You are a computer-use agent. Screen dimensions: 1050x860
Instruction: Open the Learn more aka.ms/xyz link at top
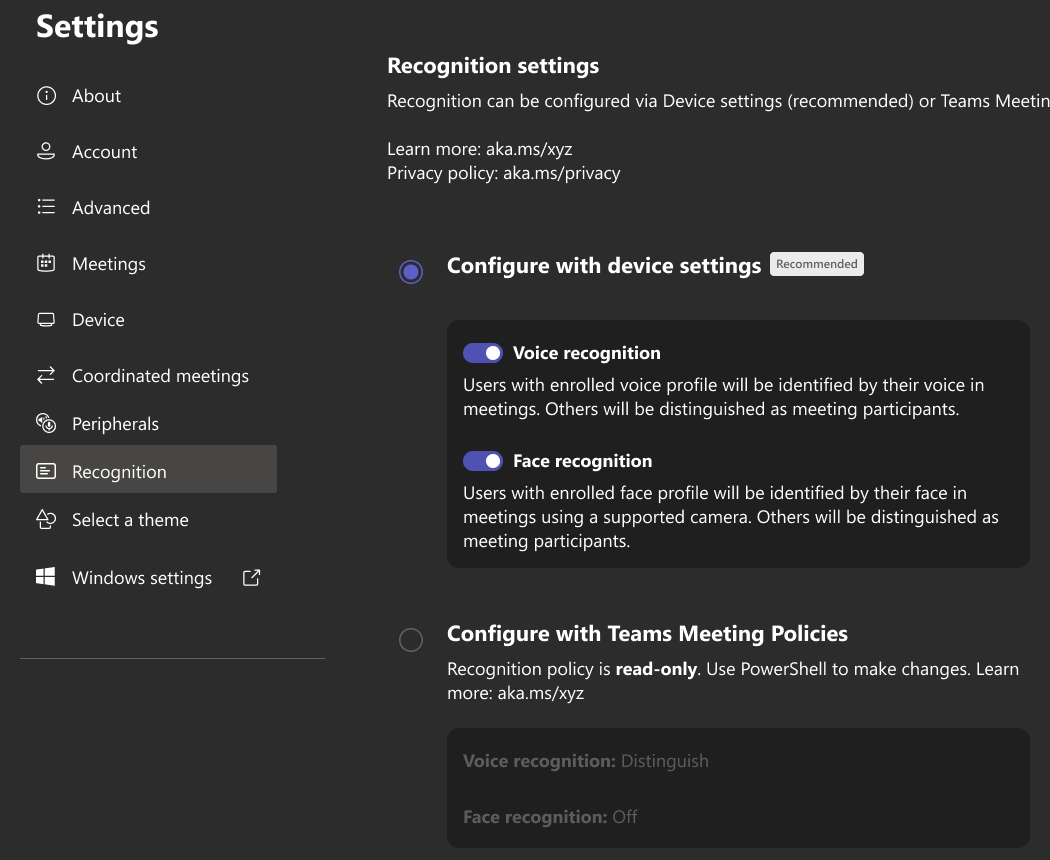[529, 149]
